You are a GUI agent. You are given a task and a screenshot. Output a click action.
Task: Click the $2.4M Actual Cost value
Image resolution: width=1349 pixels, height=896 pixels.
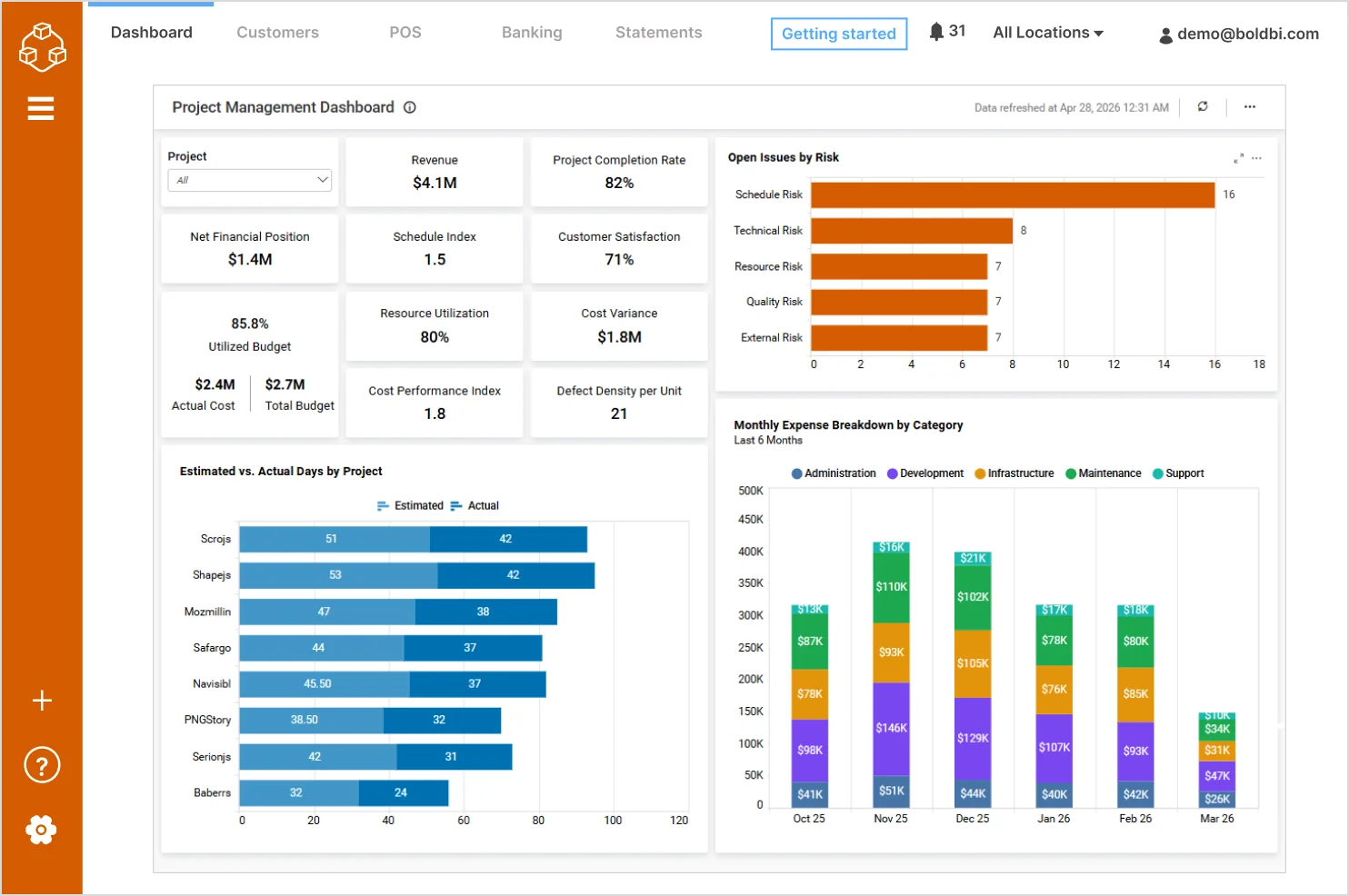click(215, 385)
